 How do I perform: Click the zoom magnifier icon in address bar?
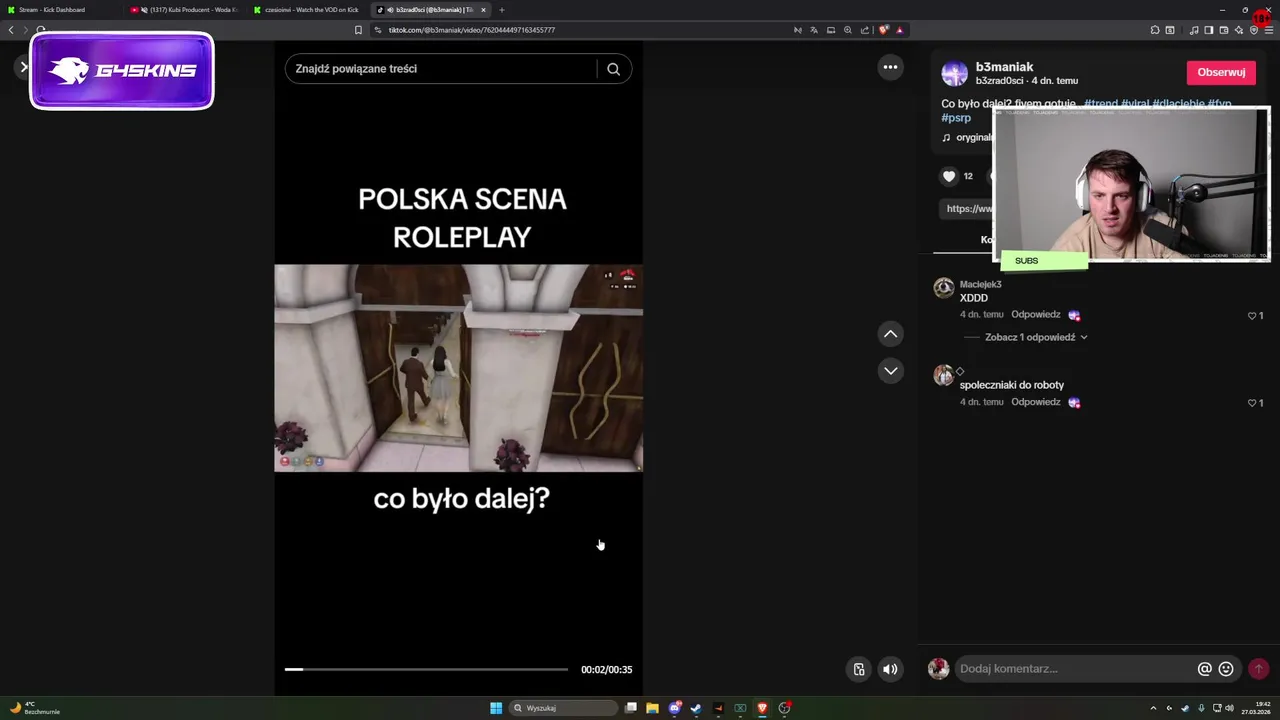pyautogui.click(x=848, y=30)
